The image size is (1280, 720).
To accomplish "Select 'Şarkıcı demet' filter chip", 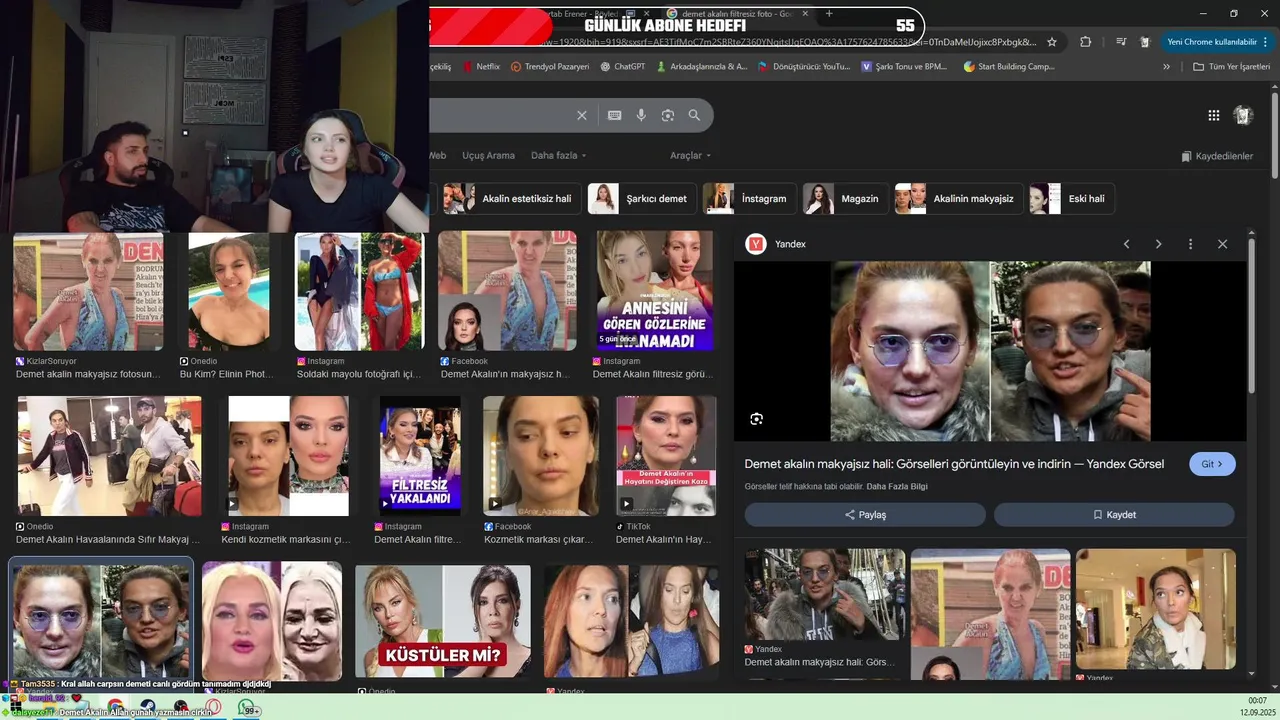I will [641, 199].
